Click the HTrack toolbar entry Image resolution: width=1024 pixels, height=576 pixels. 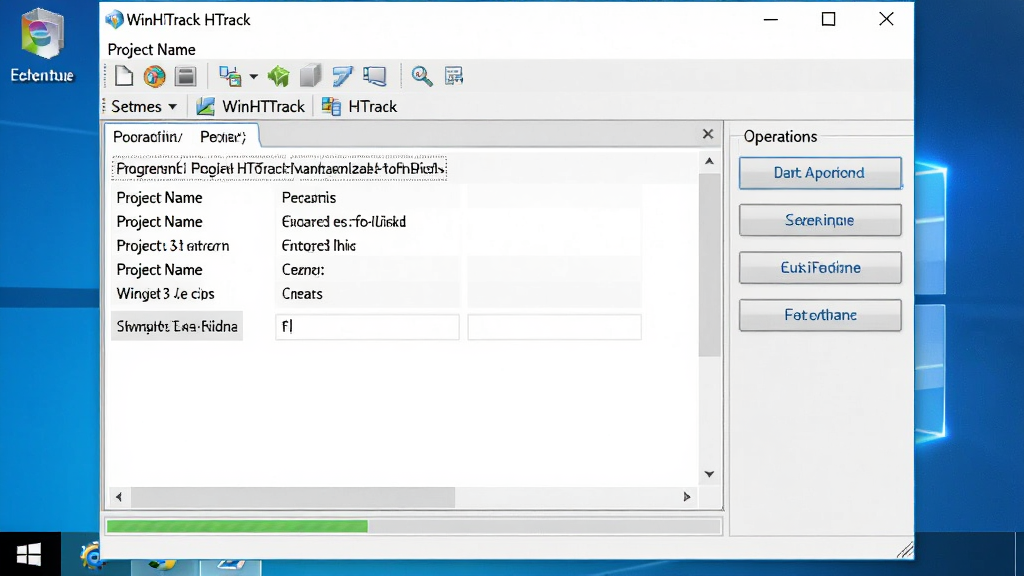tap(359, 106)
